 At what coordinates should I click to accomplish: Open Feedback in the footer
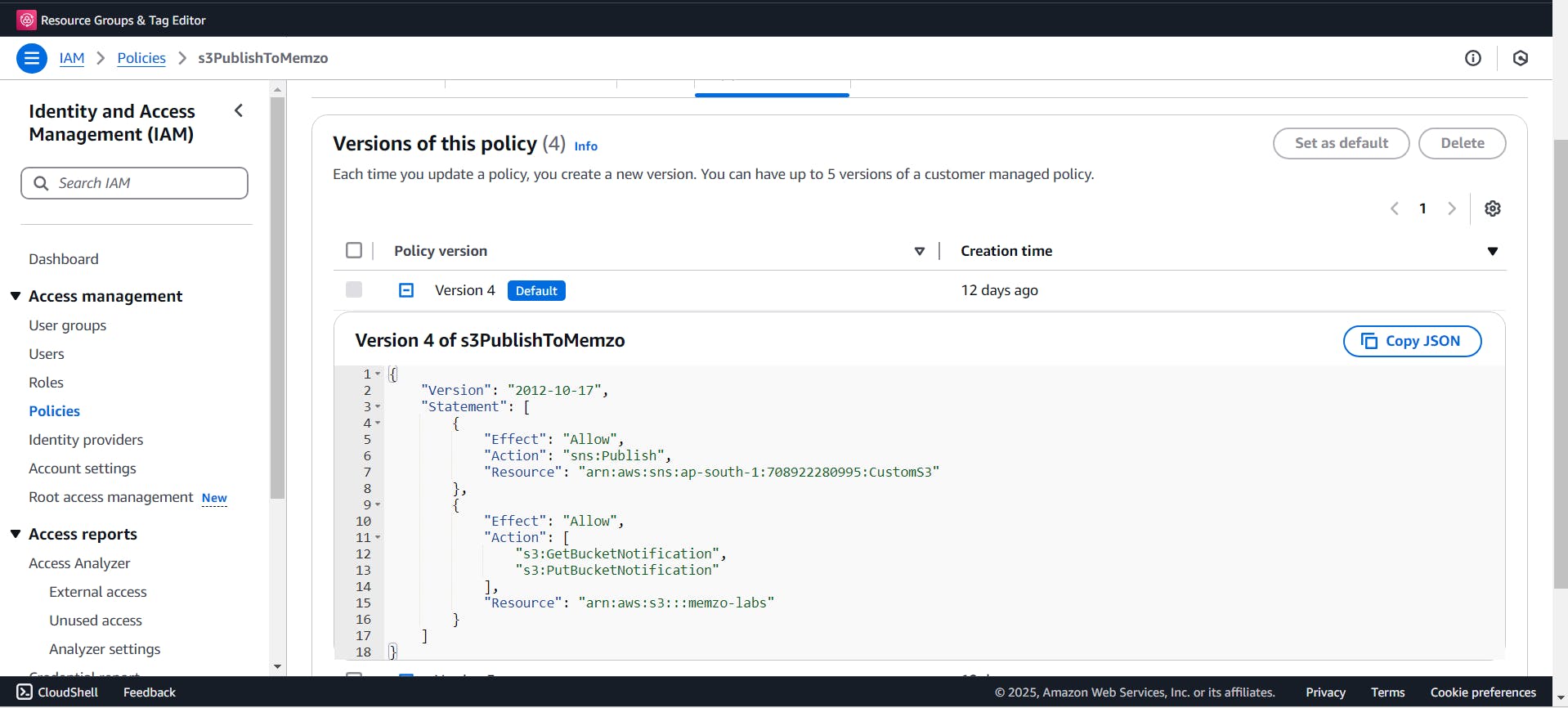[x=150, y=692]
